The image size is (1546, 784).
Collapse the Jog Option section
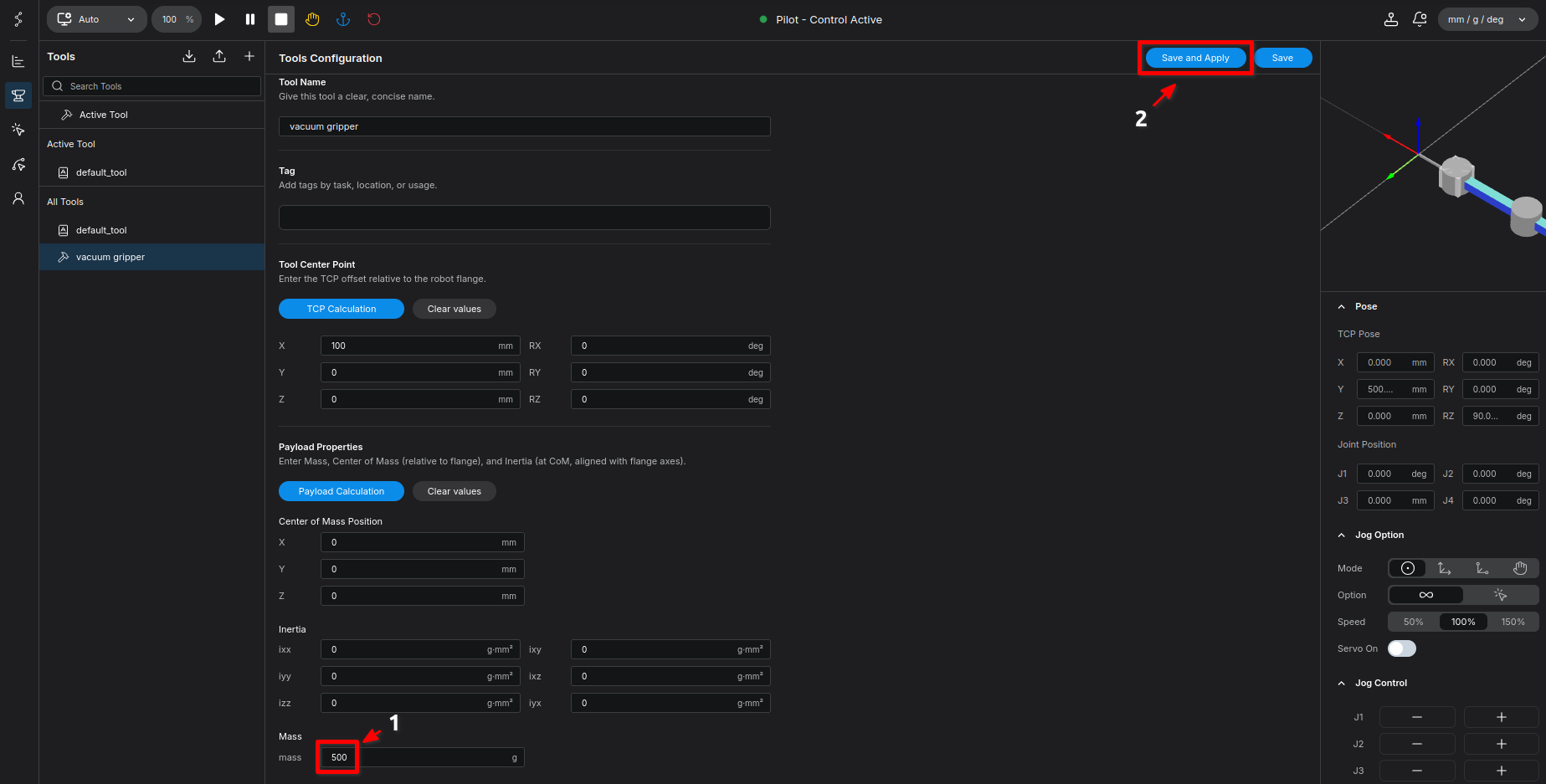click(1342, 535)
